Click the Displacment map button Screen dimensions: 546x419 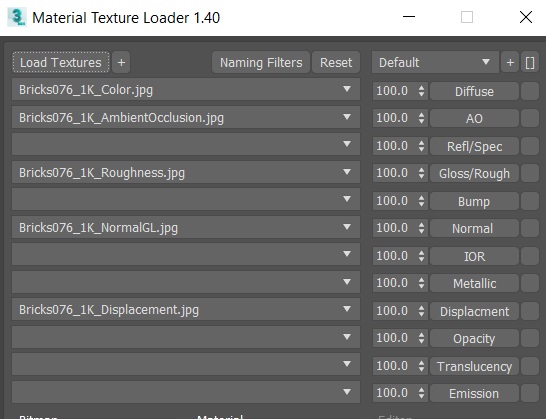pos(474,311)
